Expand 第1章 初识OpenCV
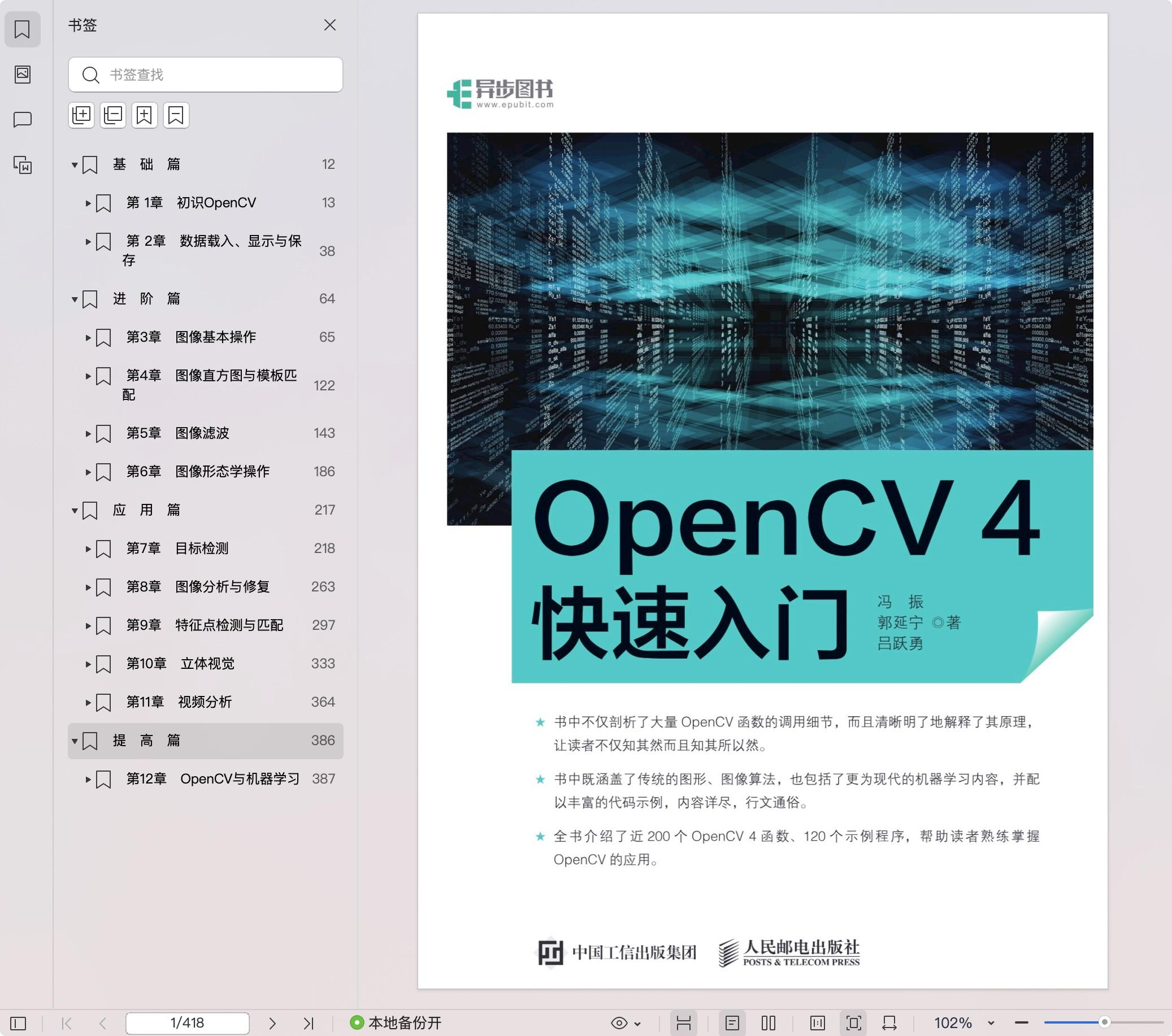The image size is (1172, 1036). 88,203
